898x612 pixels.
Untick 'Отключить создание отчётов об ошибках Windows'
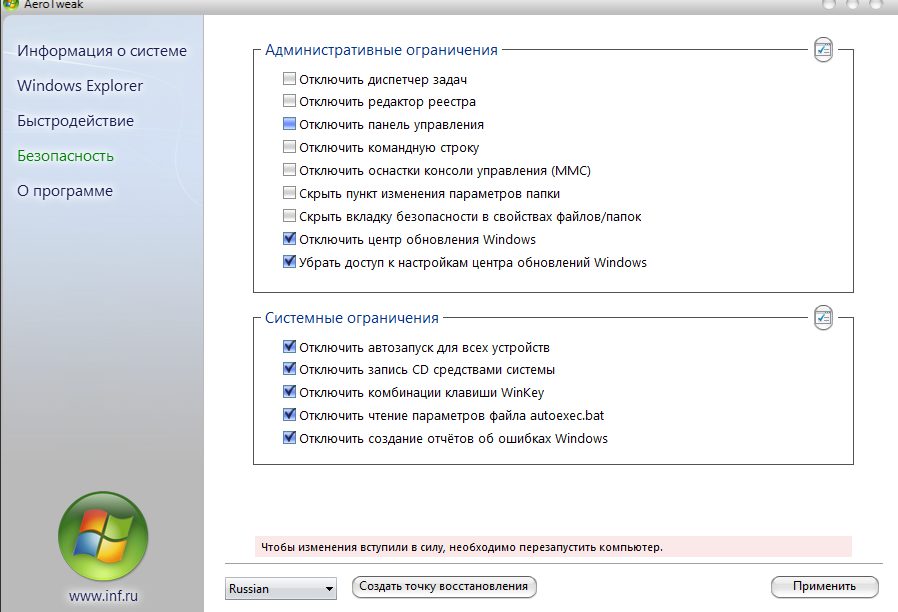(x=289, y=438)
